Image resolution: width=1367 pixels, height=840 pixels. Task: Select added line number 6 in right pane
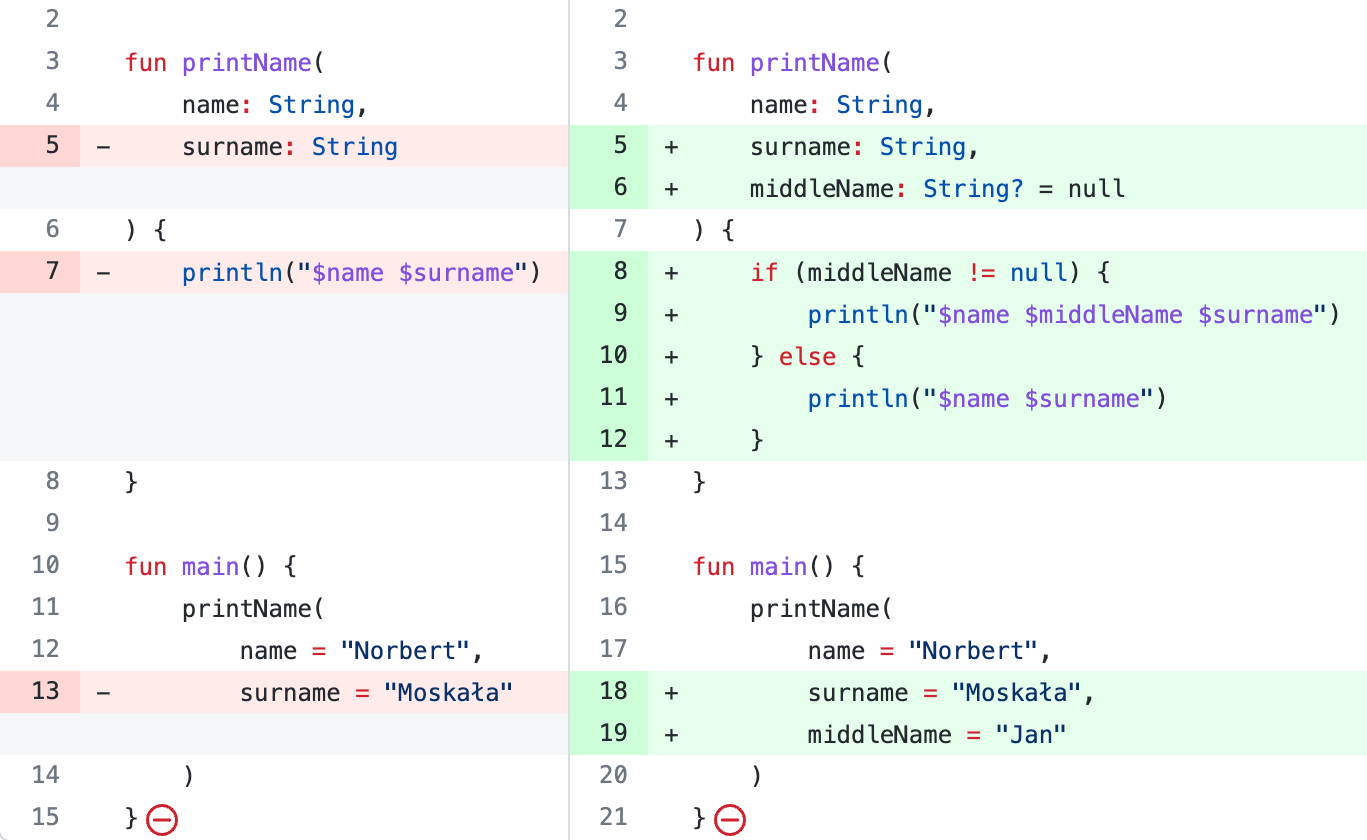pyautogui.click(x=620, y=189)
